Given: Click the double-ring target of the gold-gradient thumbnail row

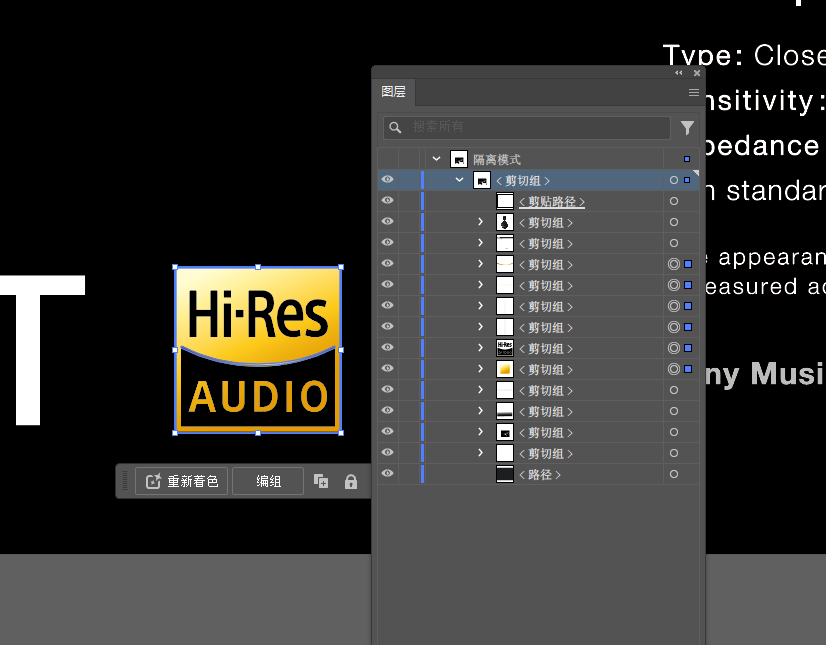Looking at the screenshot, I should click(x=674, y=369).
